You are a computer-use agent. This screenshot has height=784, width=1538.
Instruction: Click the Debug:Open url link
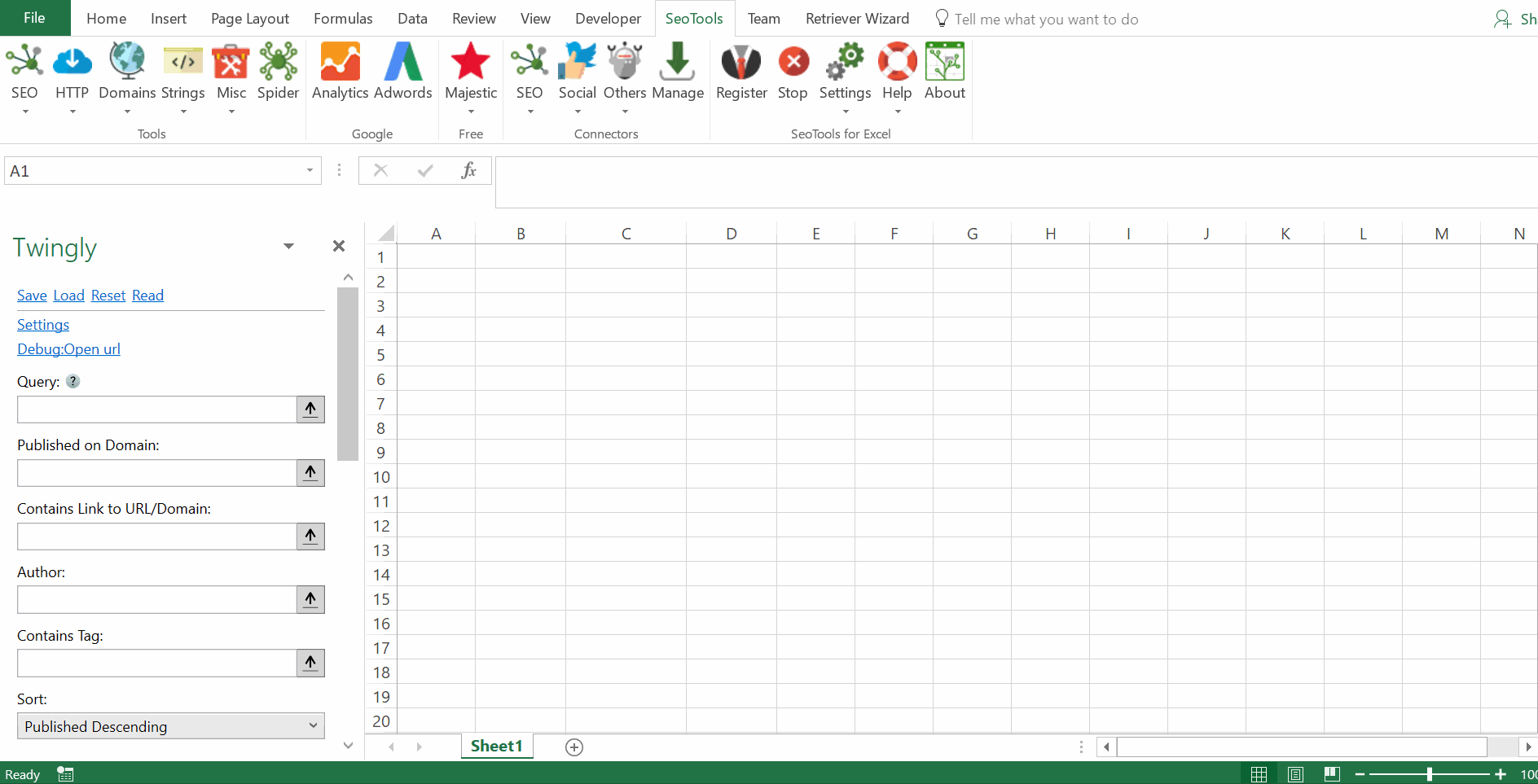pyautogui.click(x=68, y=349)
